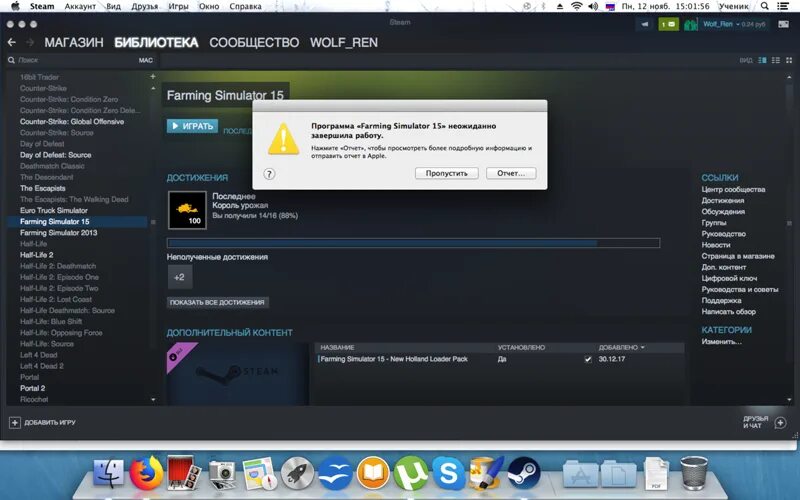Open the Spotlight search magnifier in menu bar
The height and width of the screenshot is (500, 800).
click(764, 6)
